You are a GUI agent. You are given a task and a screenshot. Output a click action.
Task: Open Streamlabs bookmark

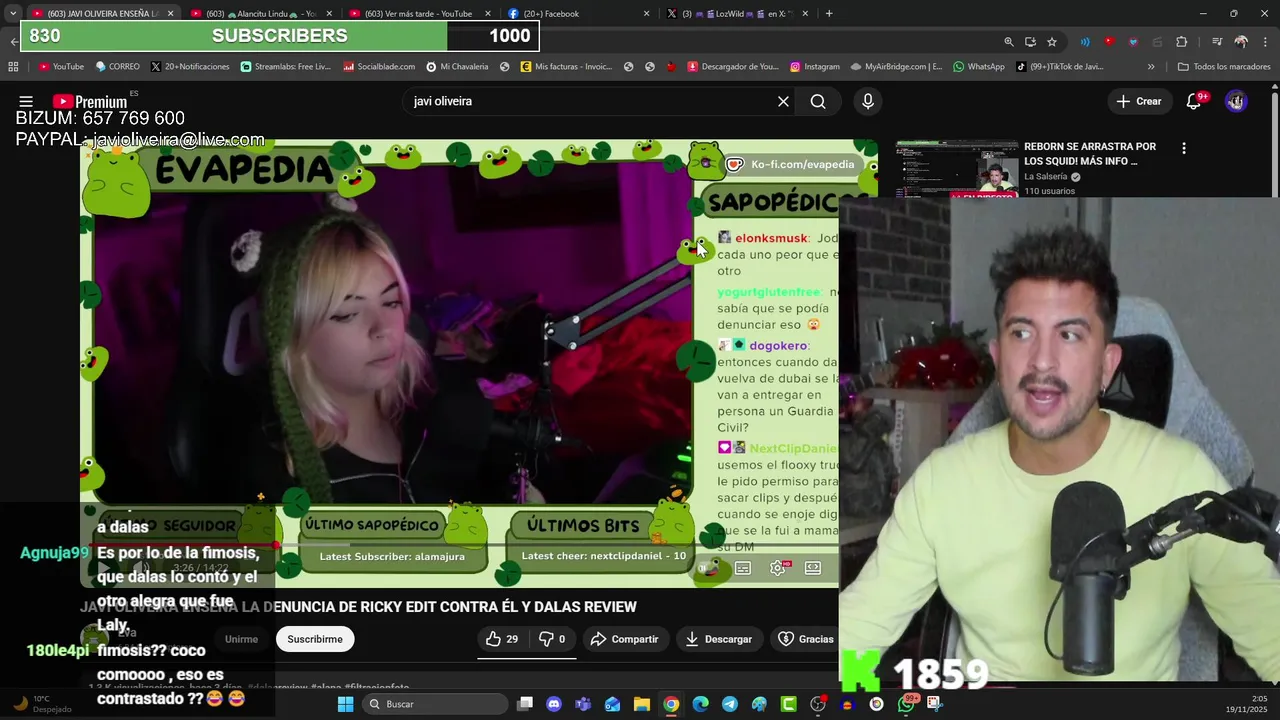(286, 67)
